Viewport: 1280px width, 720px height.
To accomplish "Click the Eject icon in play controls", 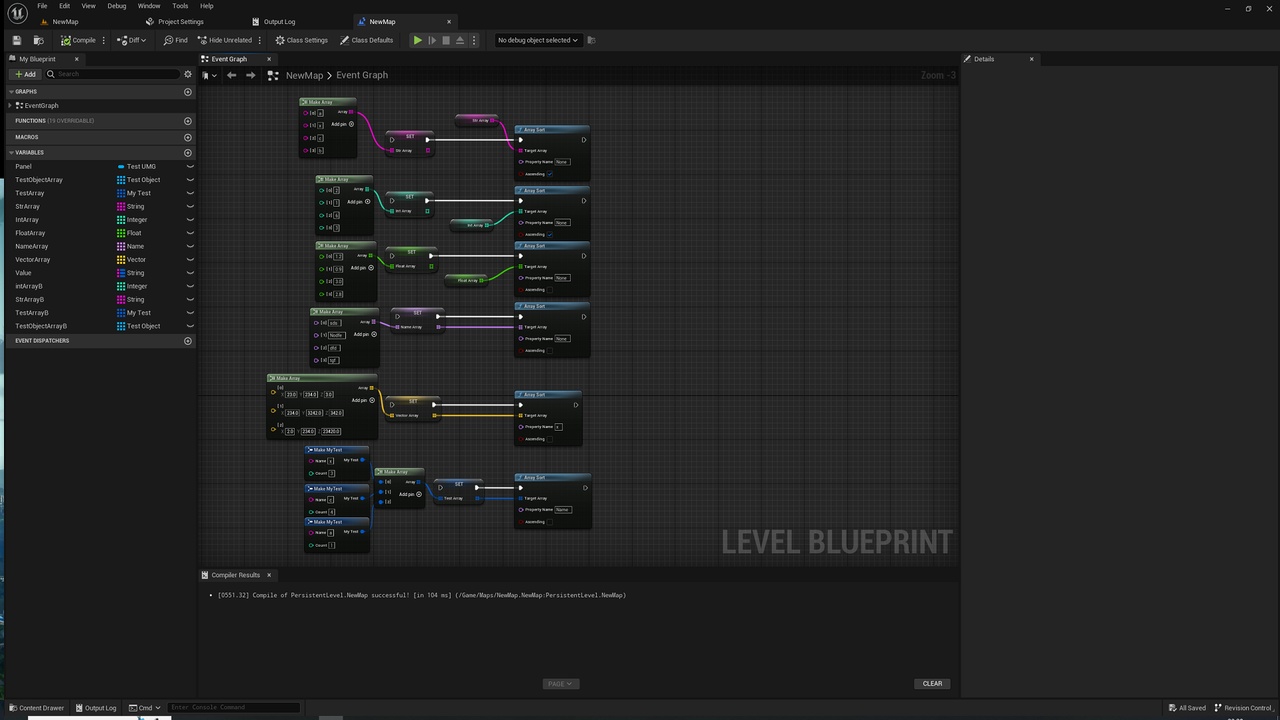I will 460,40.
